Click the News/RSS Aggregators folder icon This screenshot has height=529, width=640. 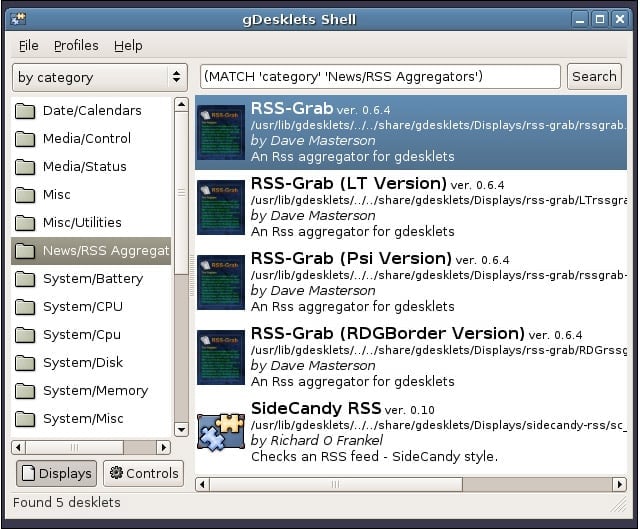click(25, 251)
